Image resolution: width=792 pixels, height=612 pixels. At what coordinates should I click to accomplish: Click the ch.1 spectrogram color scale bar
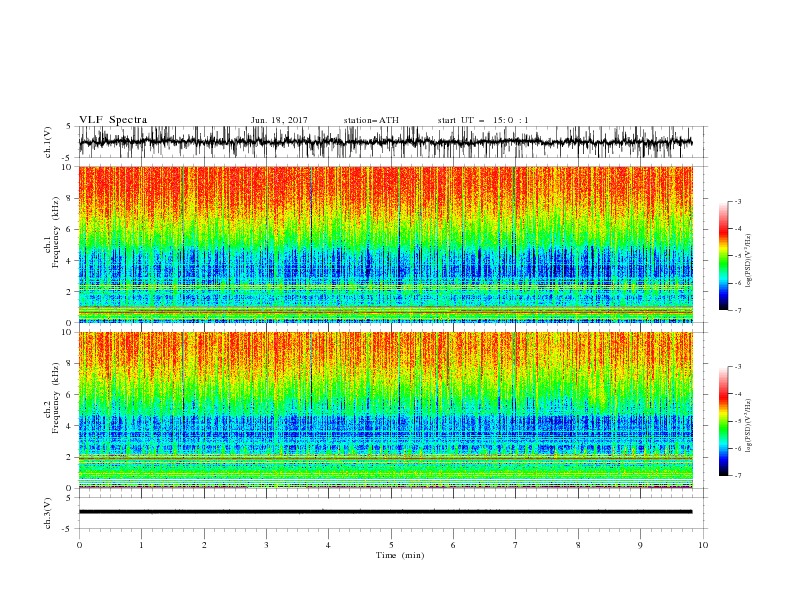(x=723, y=256)
